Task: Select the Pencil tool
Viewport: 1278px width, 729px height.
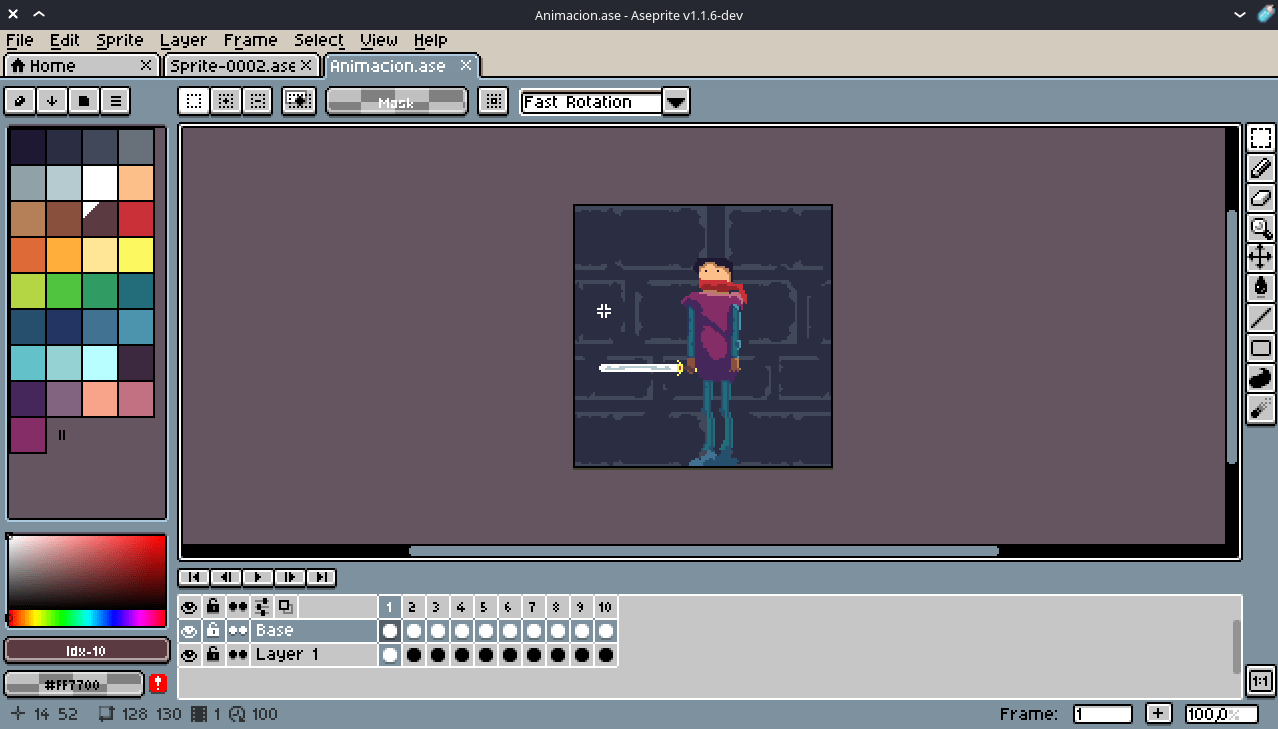Action: pos(1260,168)
